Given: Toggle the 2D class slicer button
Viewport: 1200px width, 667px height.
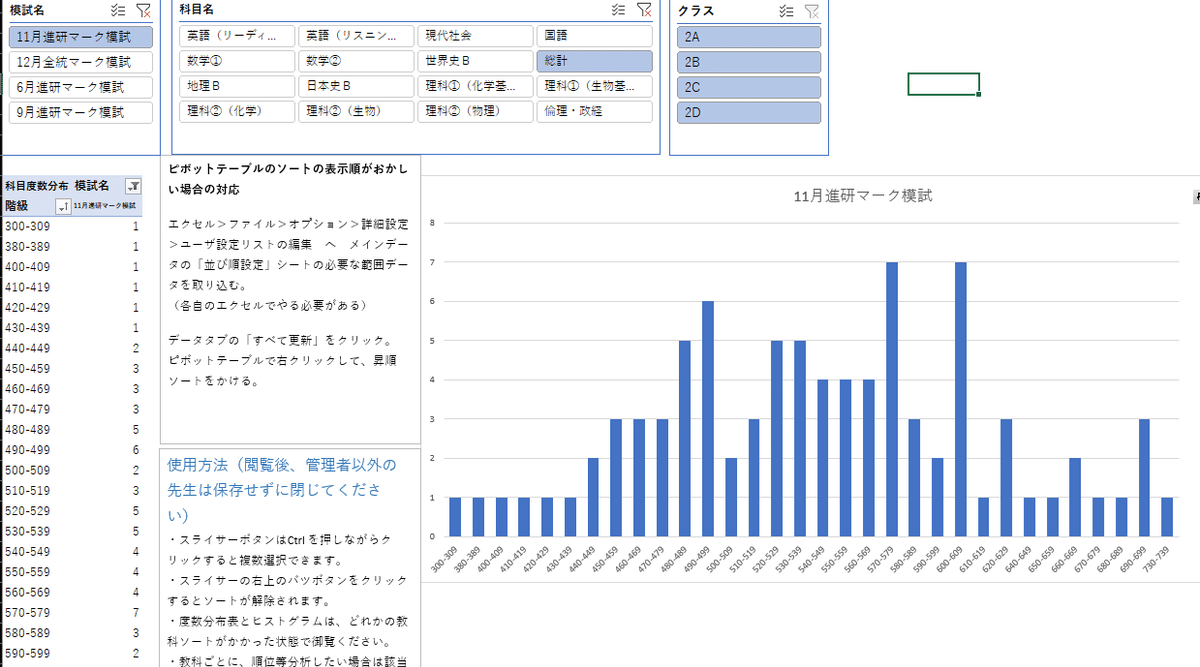Looking at the screenshot, I should pos(747,112).
